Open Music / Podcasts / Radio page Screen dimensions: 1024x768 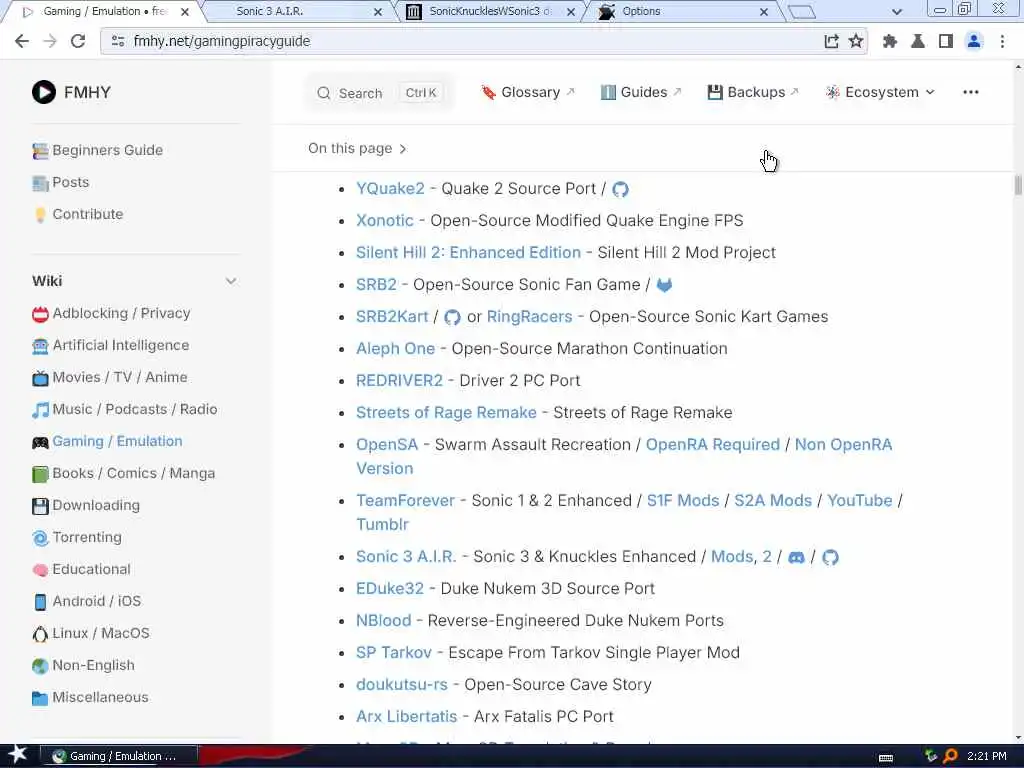click(x=125, y=409)
